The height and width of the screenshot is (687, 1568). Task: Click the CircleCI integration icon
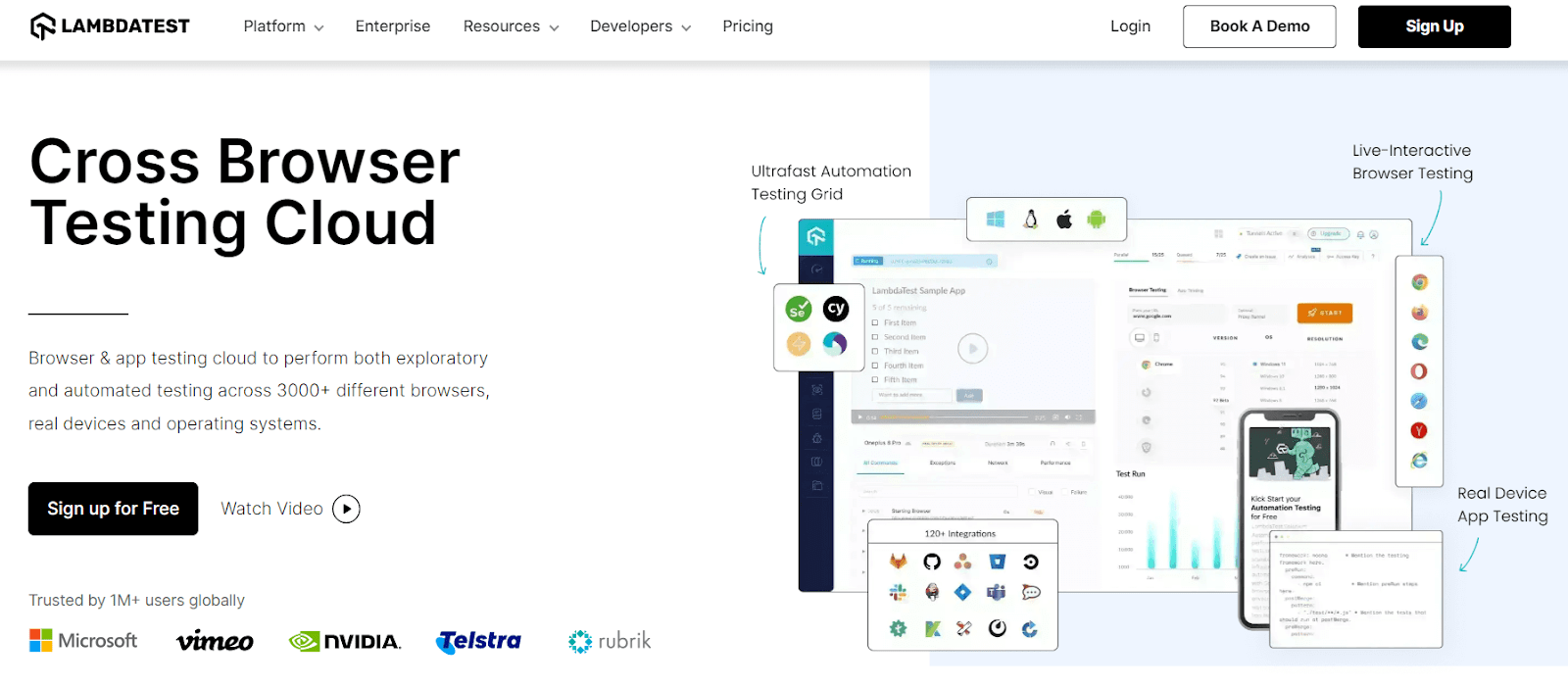click(1031, 562)
